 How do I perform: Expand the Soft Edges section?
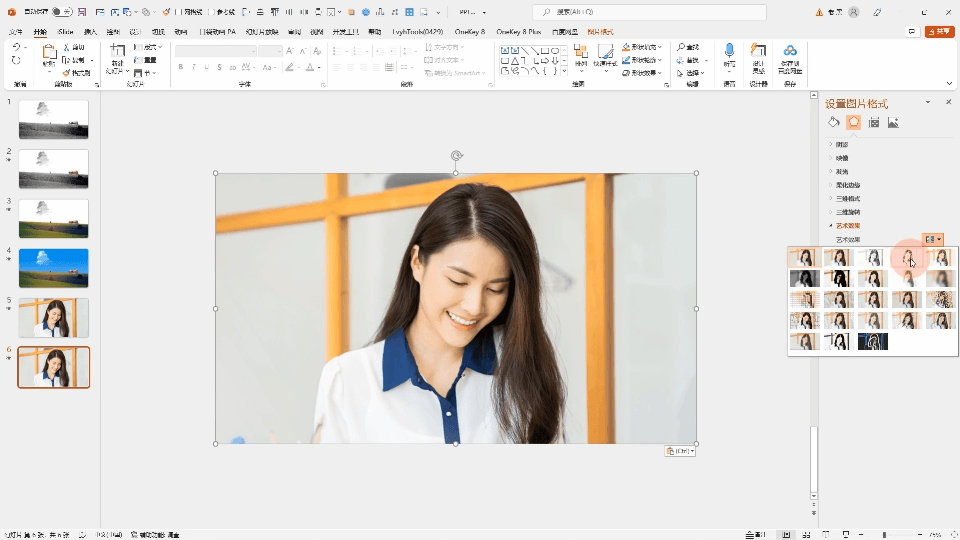click(x=847, y=185)
